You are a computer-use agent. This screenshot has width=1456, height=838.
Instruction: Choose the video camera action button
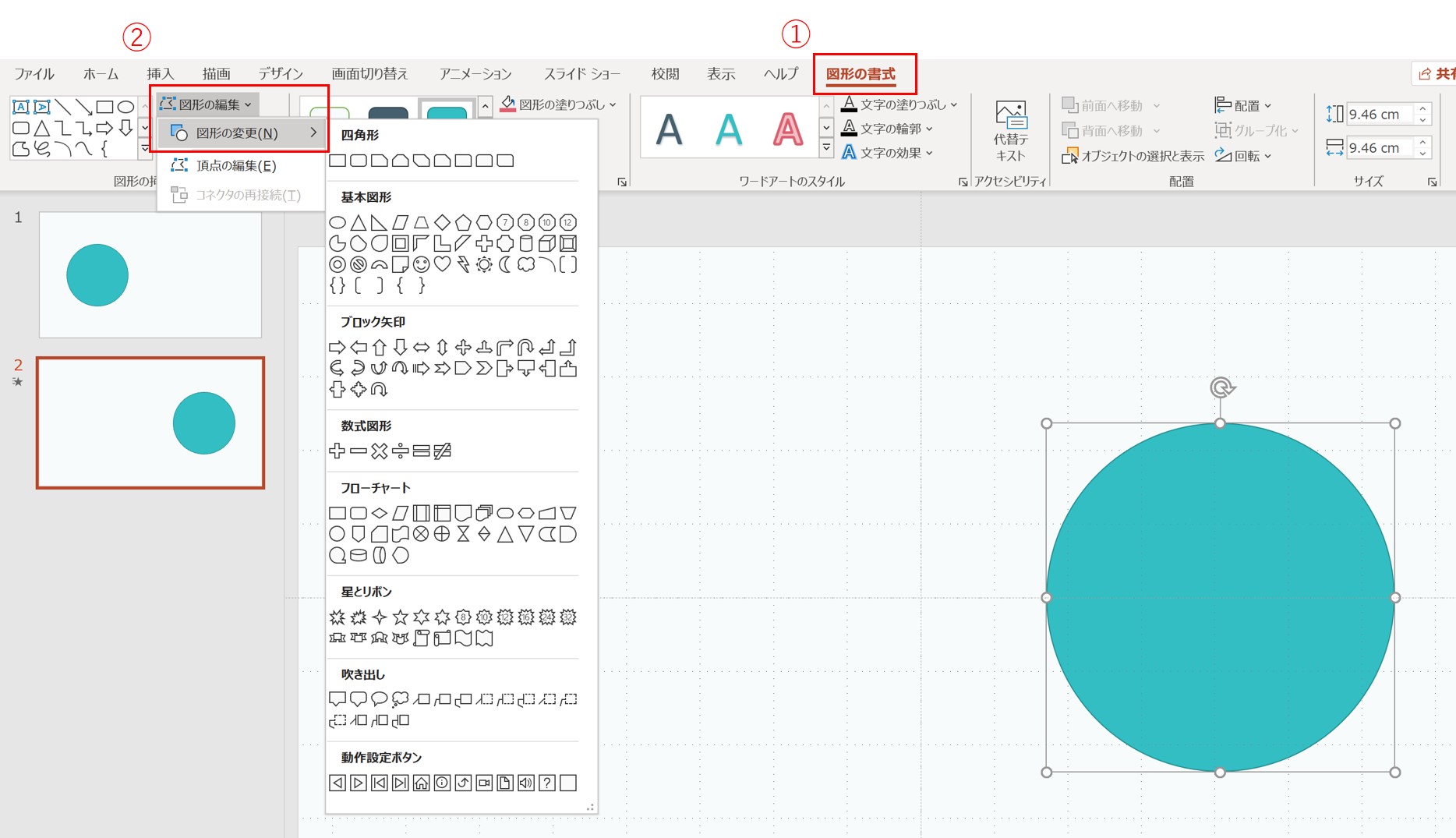click(x=484, y=783)
